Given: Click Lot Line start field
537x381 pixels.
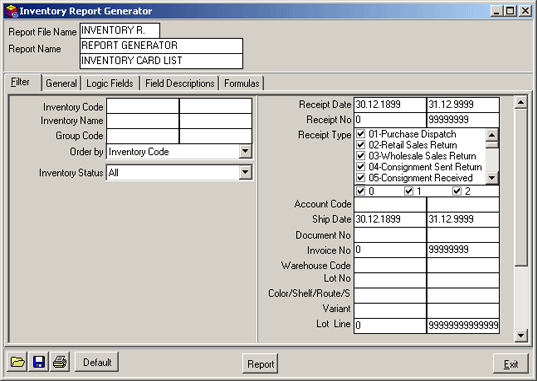Looking at the screenshot, I should (x=390, y=325).
